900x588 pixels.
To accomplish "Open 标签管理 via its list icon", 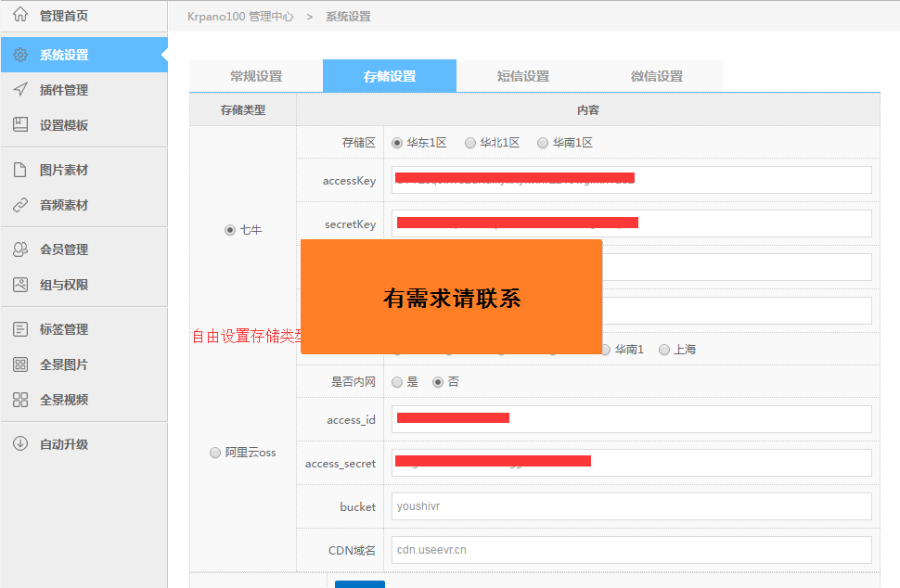I will pyautogui.click(x=20, y=329).
